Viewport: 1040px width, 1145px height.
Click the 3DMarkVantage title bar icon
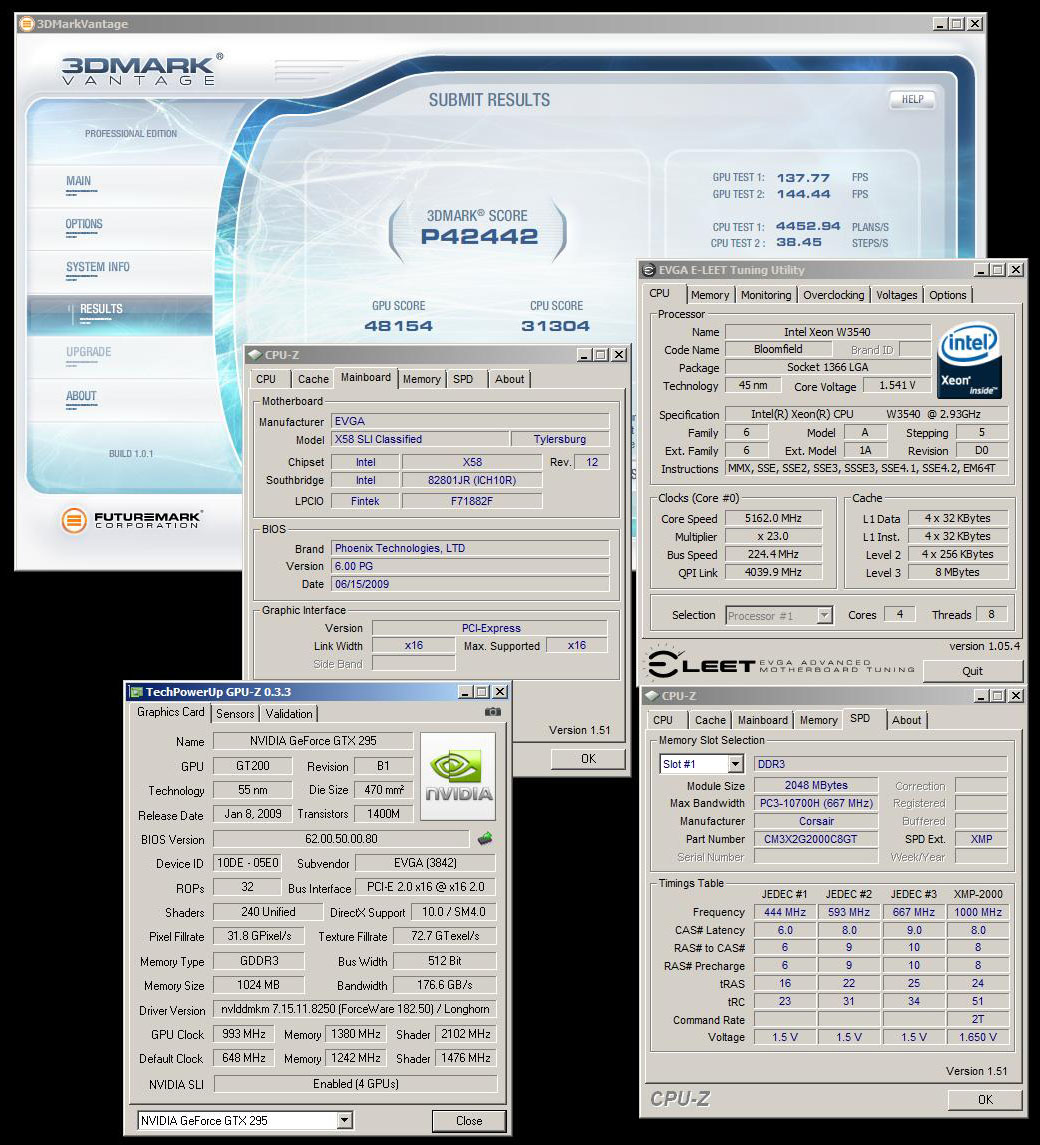[26, 23]
